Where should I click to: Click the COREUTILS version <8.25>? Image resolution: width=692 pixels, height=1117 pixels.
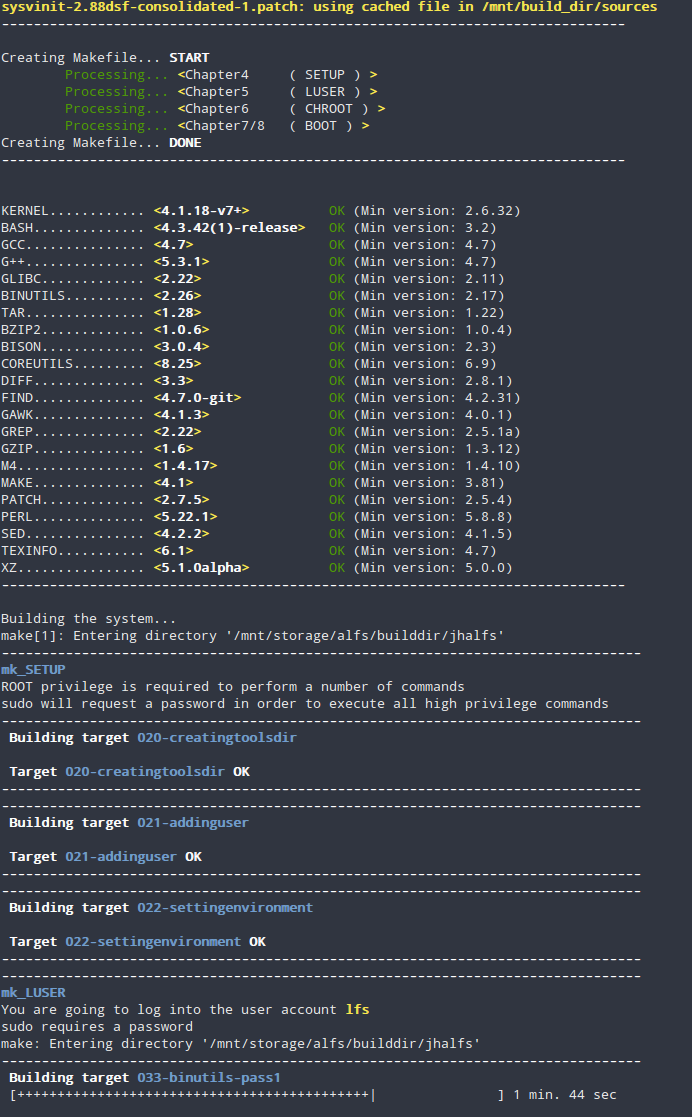click(177, 364)
